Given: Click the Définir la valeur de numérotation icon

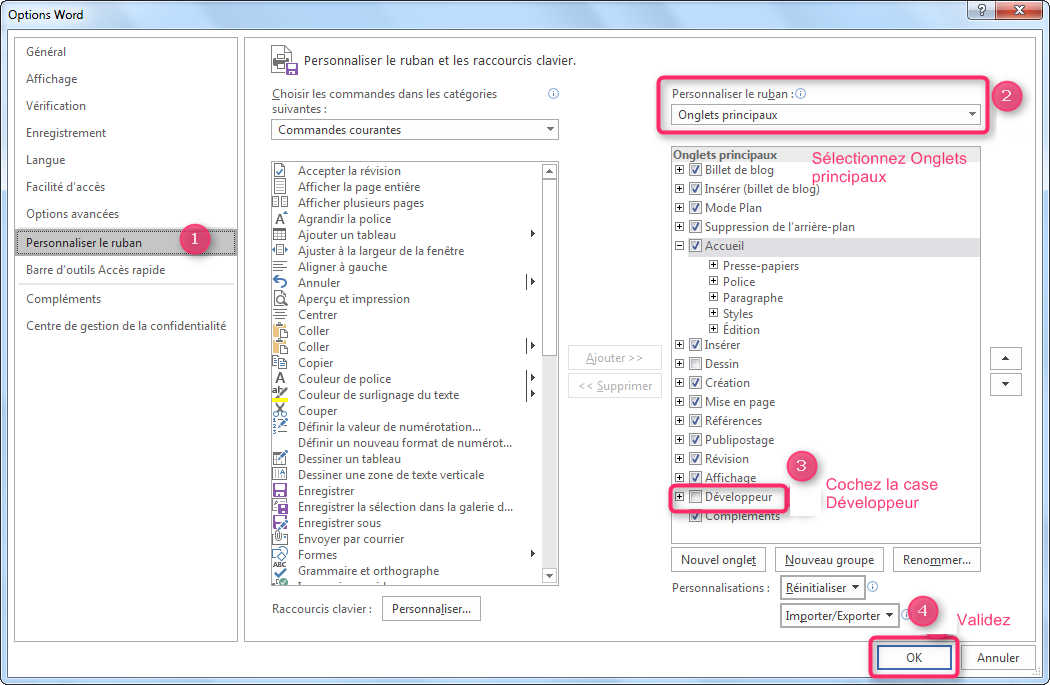Looking at the screenshot, I should [280, 427].
